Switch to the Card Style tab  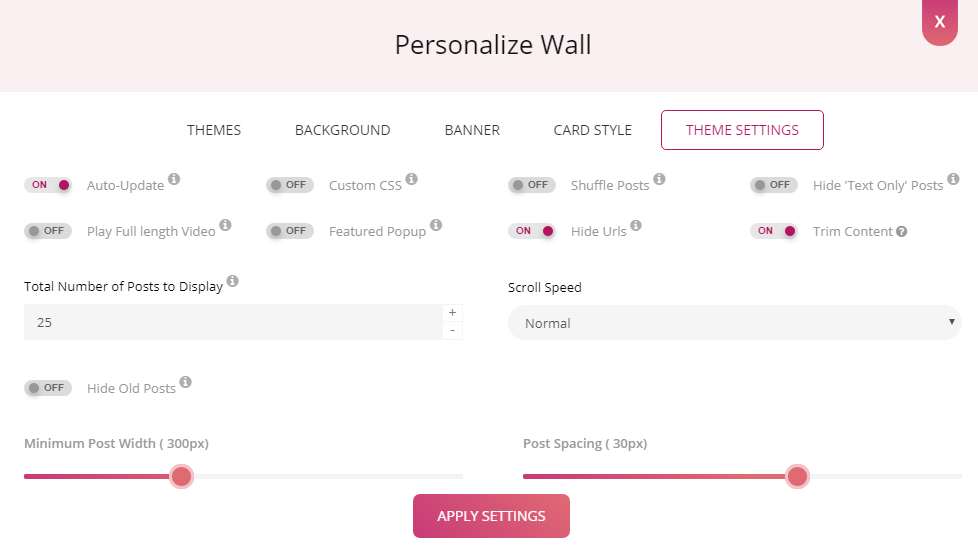point(592,130)
